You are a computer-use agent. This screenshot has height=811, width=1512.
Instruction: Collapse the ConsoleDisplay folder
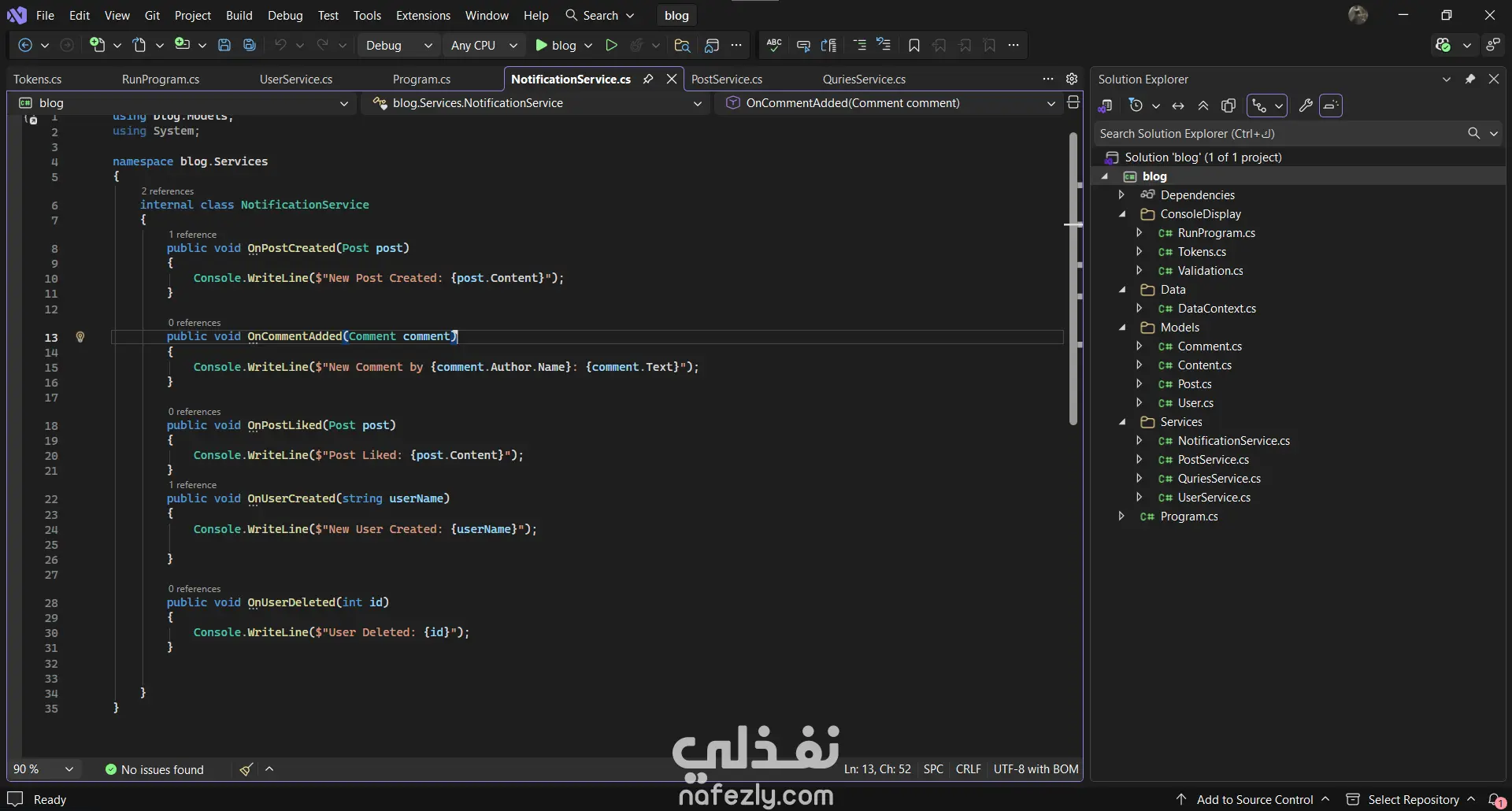(x=1123, y=214)
